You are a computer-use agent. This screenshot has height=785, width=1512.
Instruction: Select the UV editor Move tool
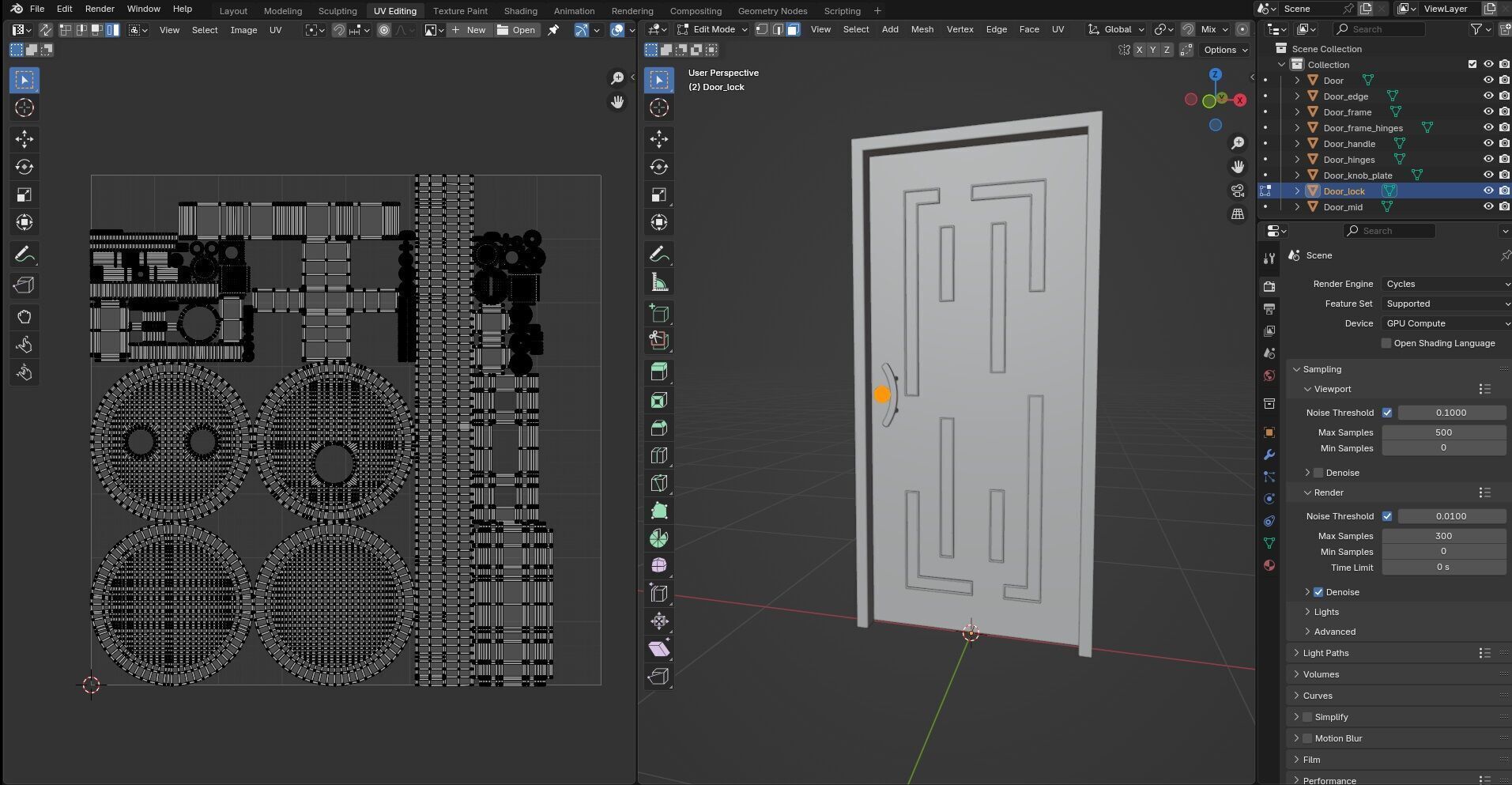[x=25, y=139]
